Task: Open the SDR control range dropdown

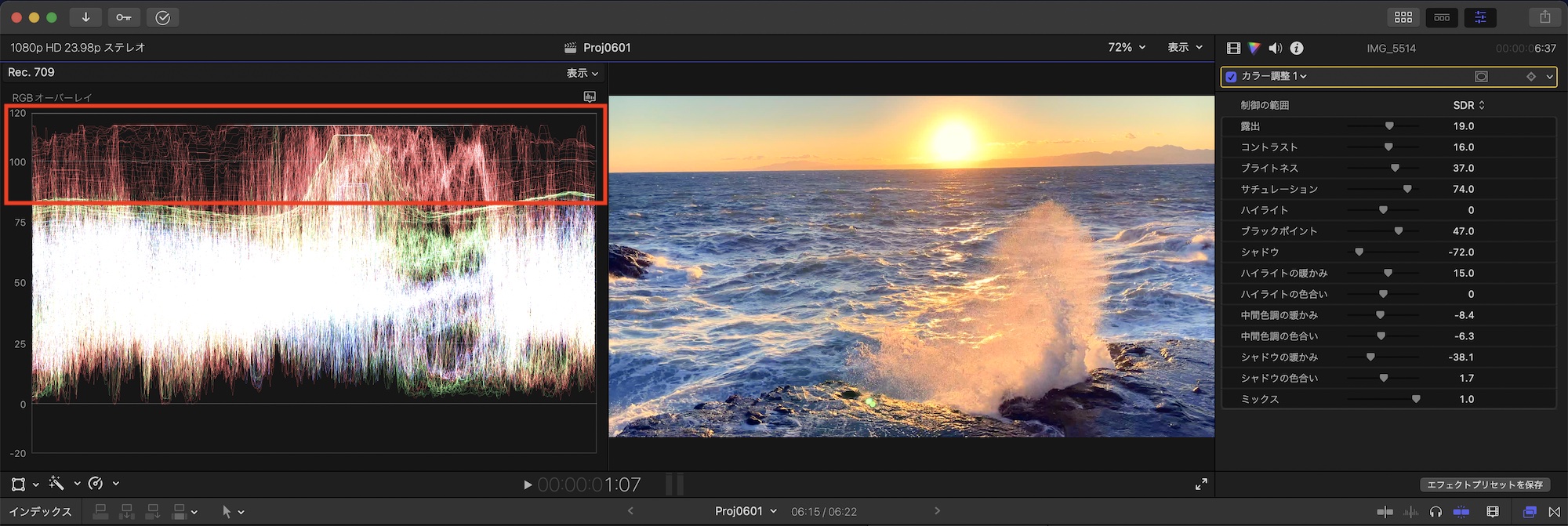Action: [x=1468, y=105]
